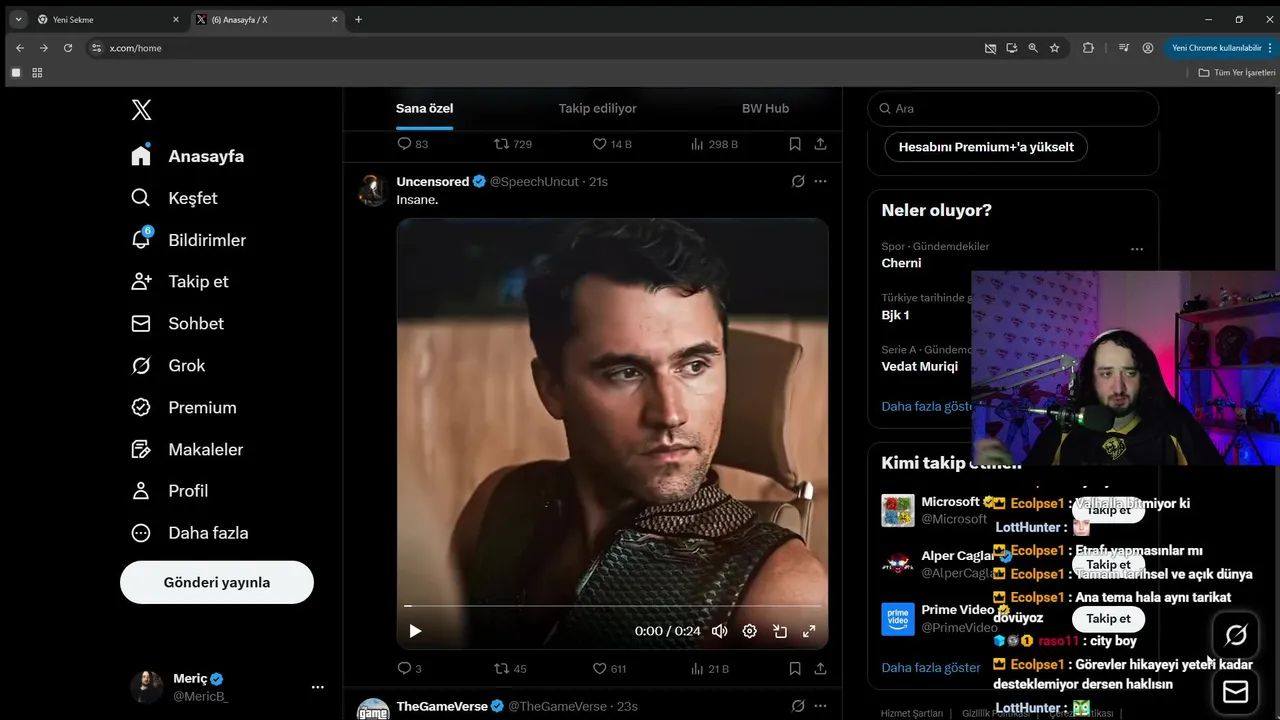
Task: Repost the upper post (729)
Action: point(513,144)
